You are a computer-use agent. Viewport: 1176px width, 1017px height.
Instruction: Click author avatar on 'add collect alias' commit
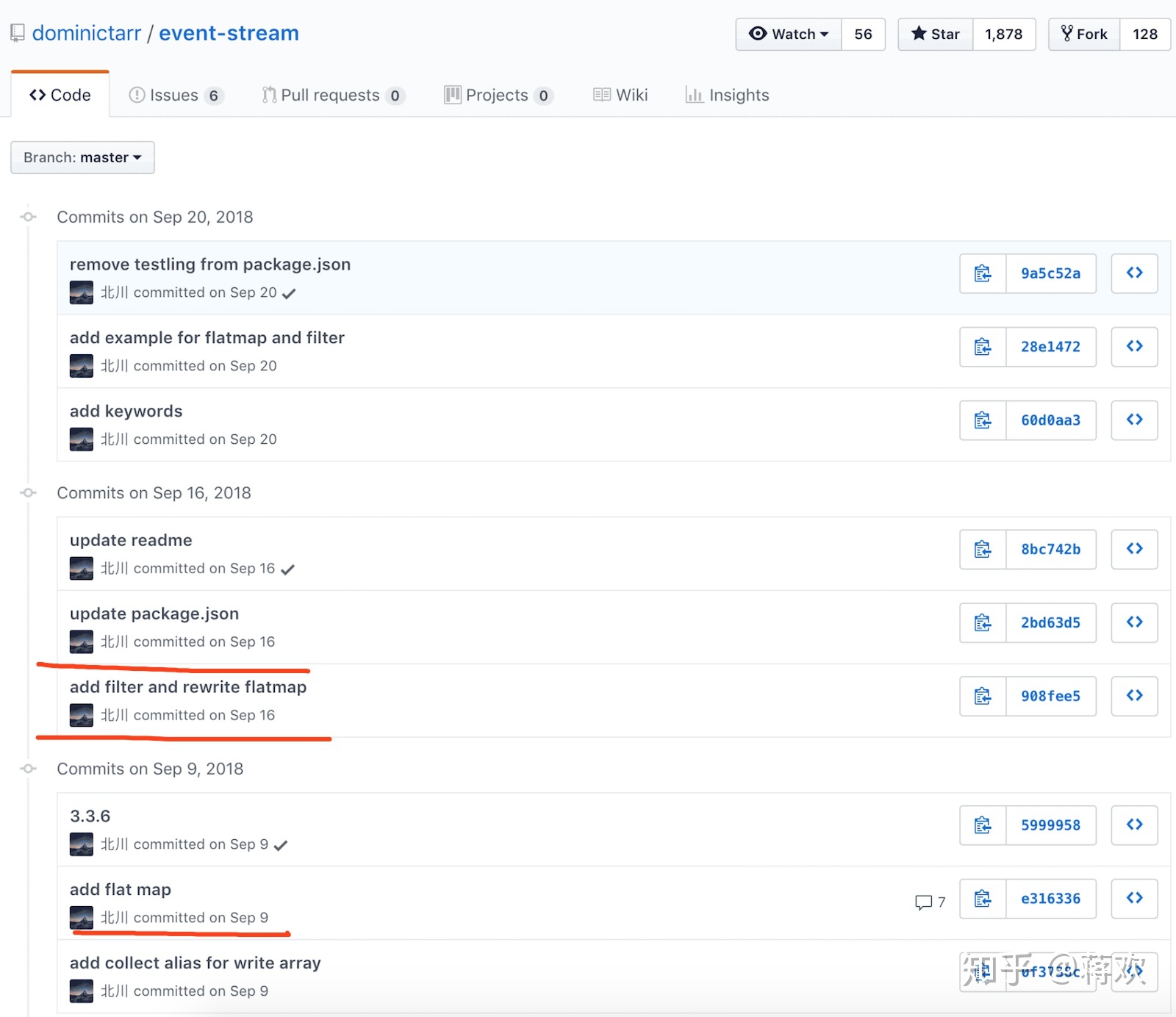point(82,991)
